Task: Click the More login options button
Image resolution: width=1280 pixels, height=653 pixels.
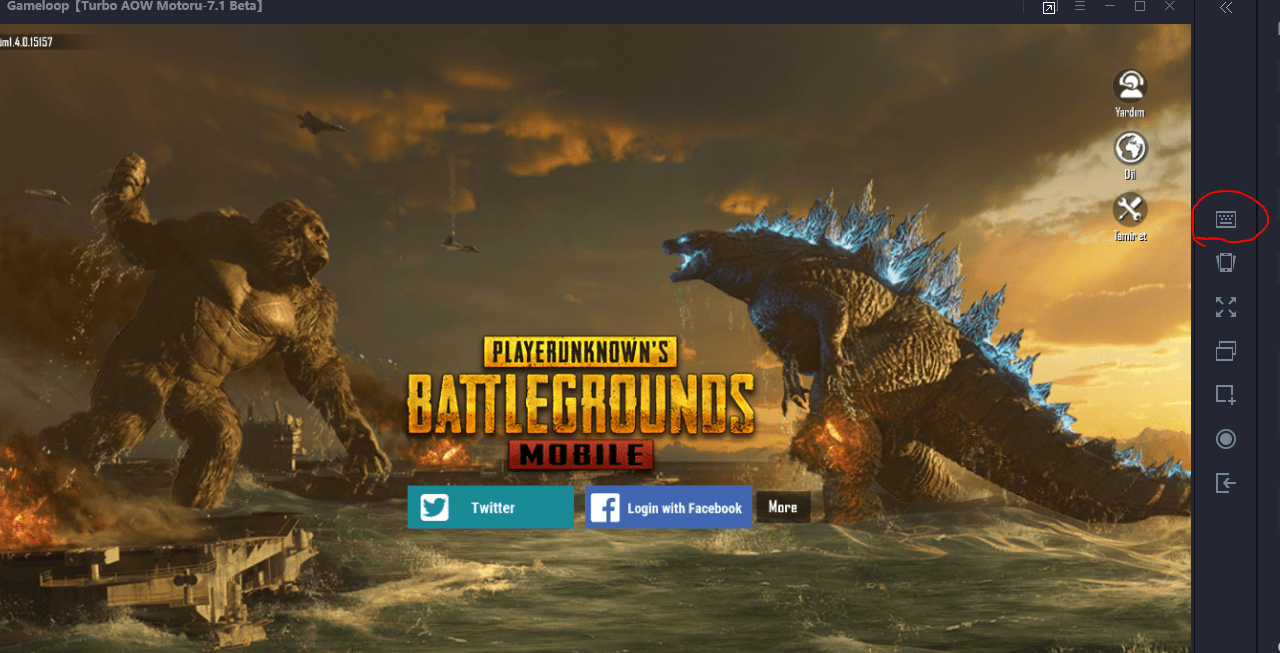Action: (x=783, y=507)
